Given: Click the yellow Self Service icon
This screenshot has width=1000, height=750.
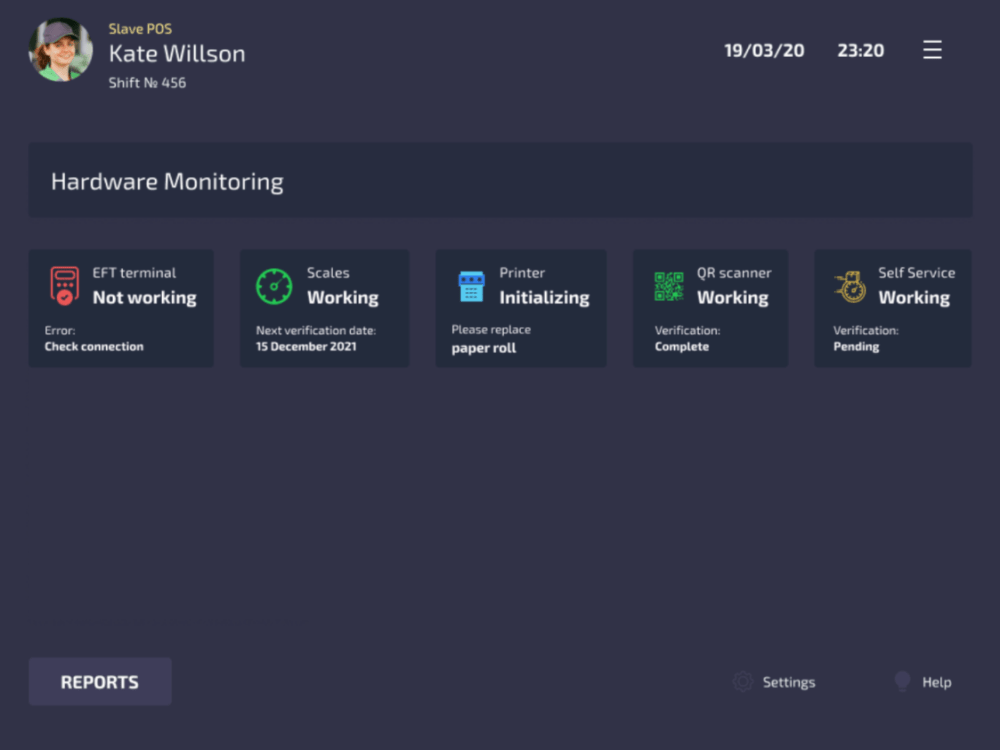Looking at the screenshot, I should tap(850, 286).
